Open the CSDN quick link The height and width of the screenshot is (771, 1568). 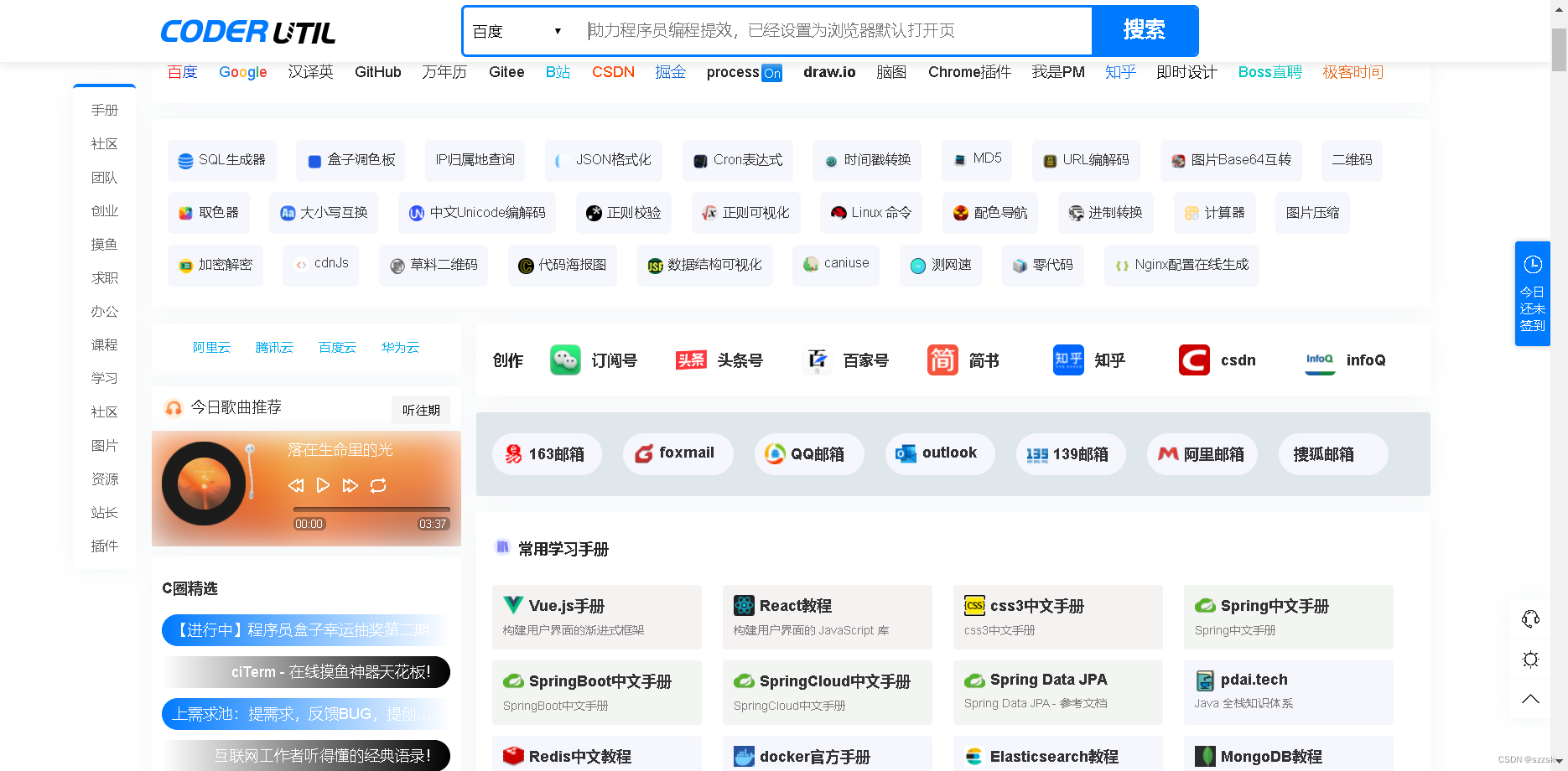[613, 72]
